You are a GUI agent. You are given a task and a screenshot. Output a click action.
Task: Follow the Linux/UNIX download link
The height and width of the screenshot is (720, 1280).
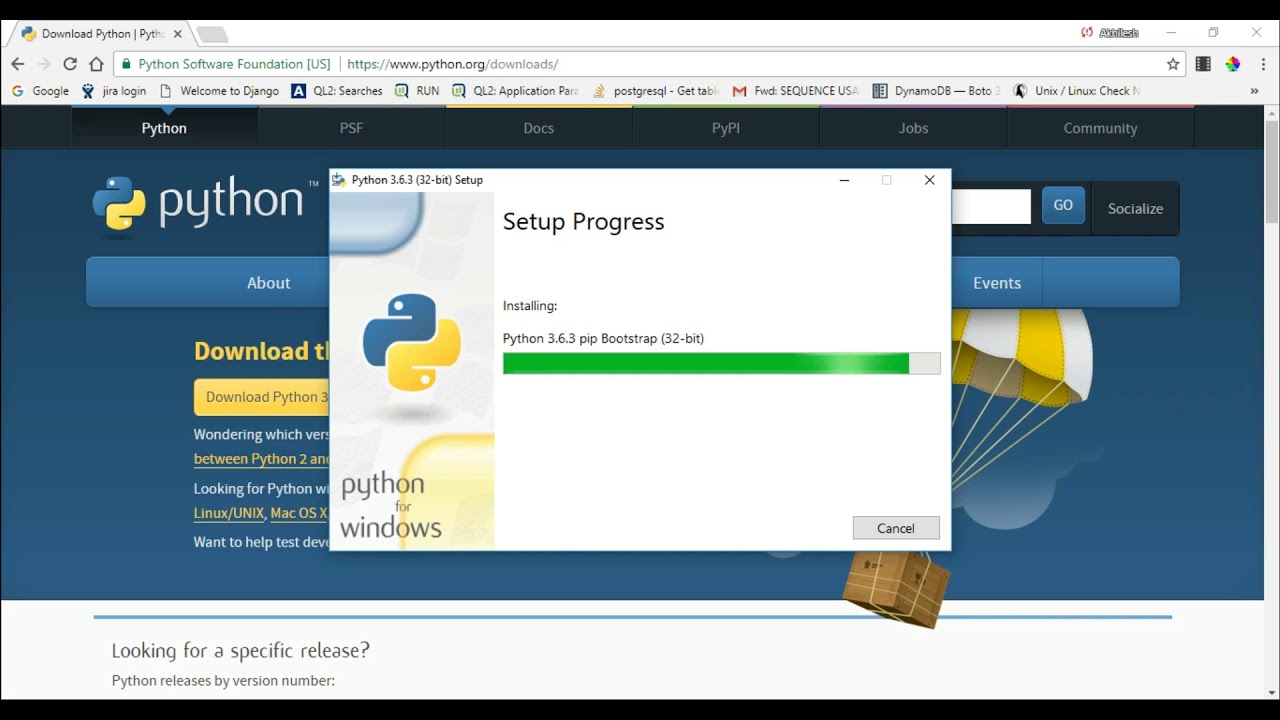click(229, 513)
